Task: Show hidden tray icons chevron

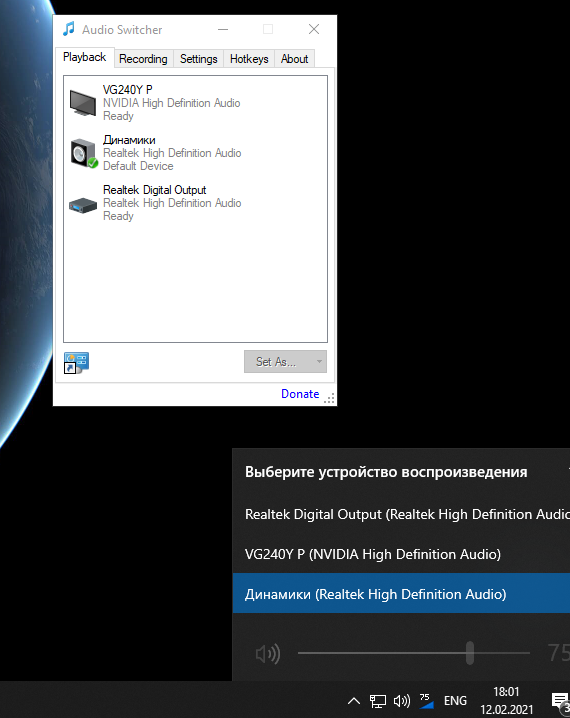Action: [353, 701]
